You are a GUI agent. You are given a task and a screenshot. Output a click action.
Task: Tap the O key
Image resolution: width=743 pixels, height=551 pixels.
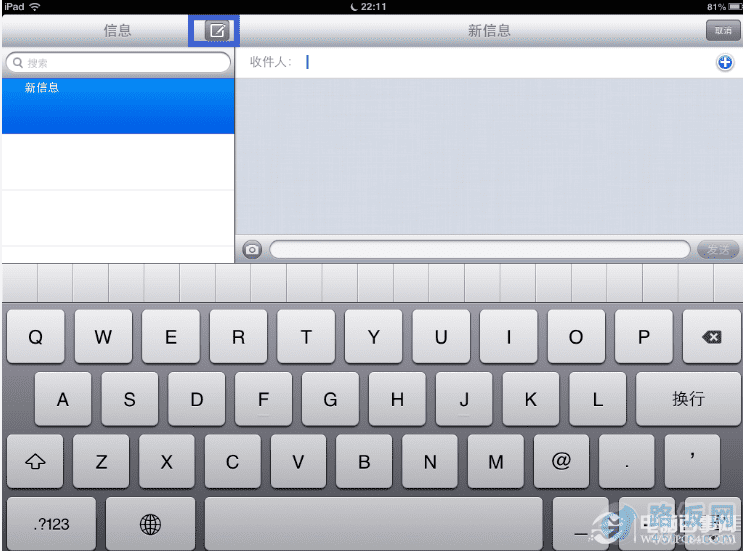[x=576, y=337]
